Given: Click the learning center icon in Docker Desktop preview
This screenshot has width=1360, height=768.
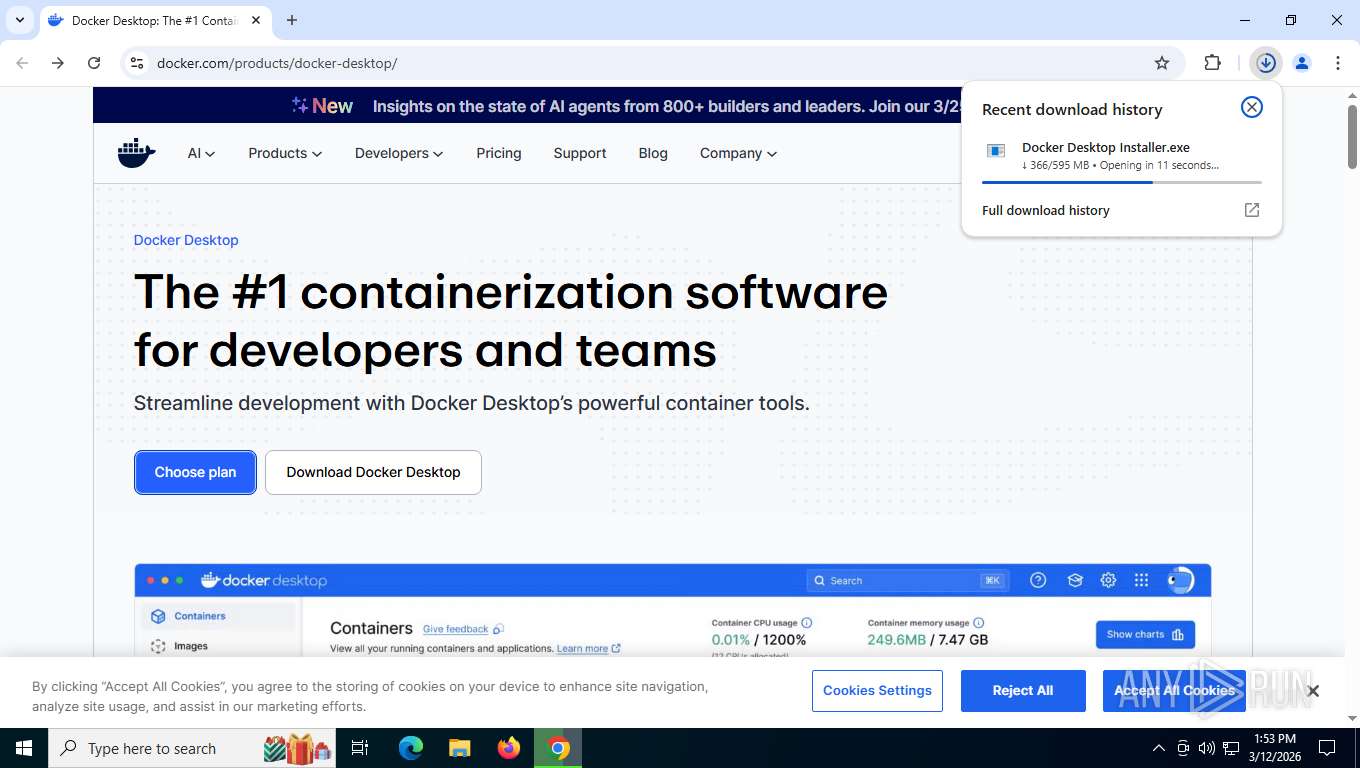Looking at the screenshot, I should (x=1075, y=580).
